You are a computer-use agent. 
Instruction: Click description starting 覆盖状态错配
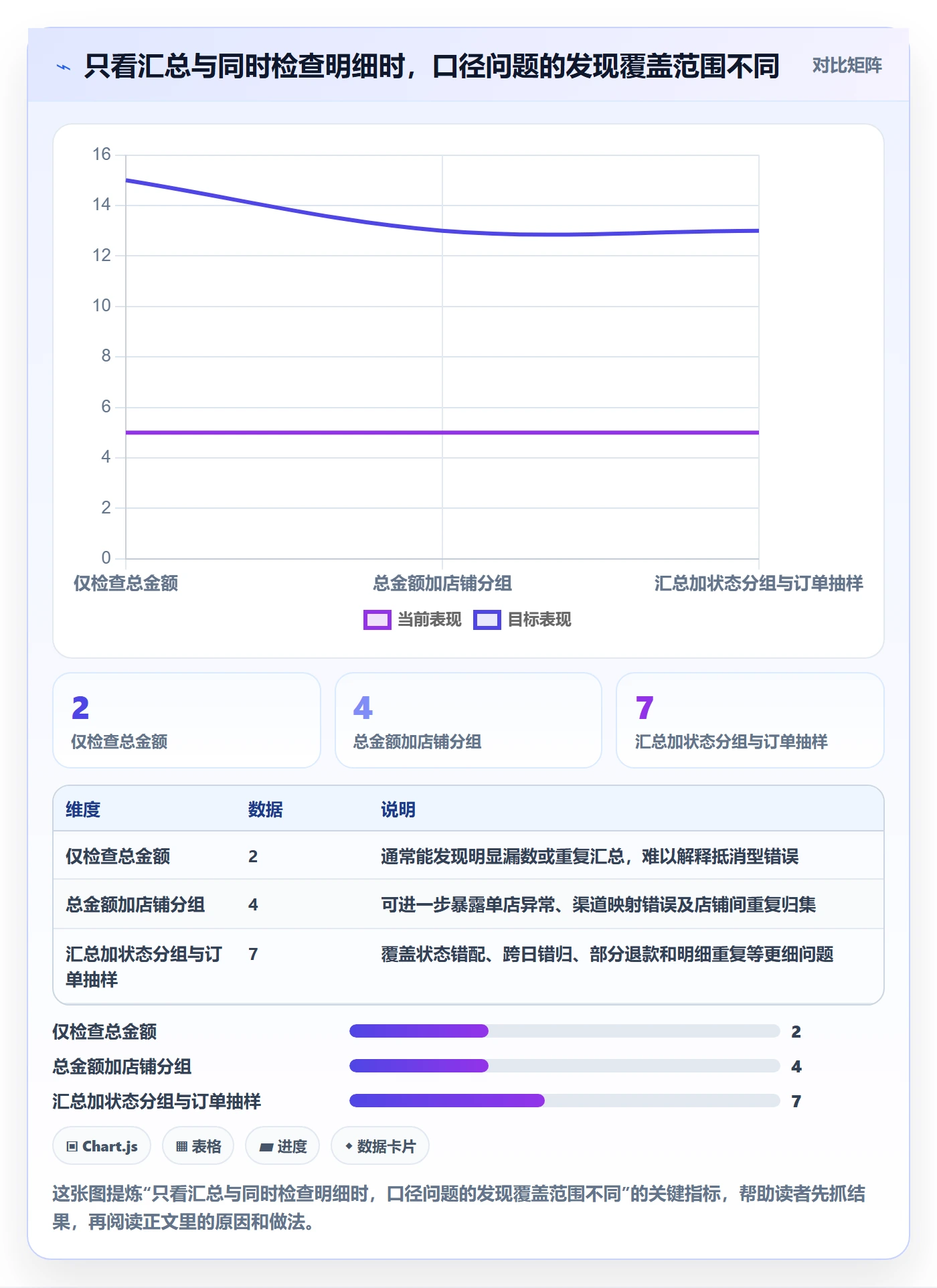coord(607,954)
